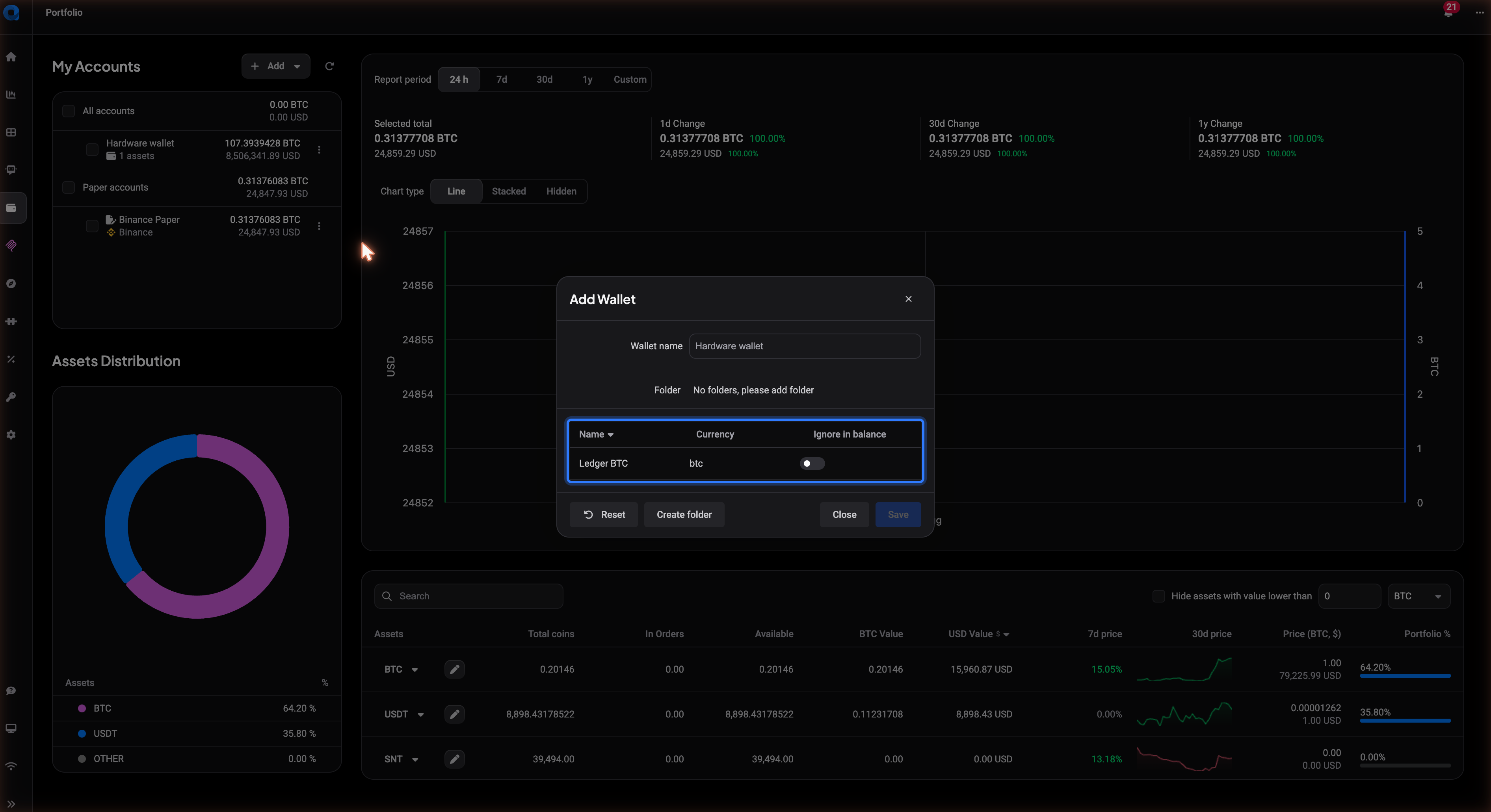Open the top-right three-dots menu

pyautogui.click(x=1480, y=12)
